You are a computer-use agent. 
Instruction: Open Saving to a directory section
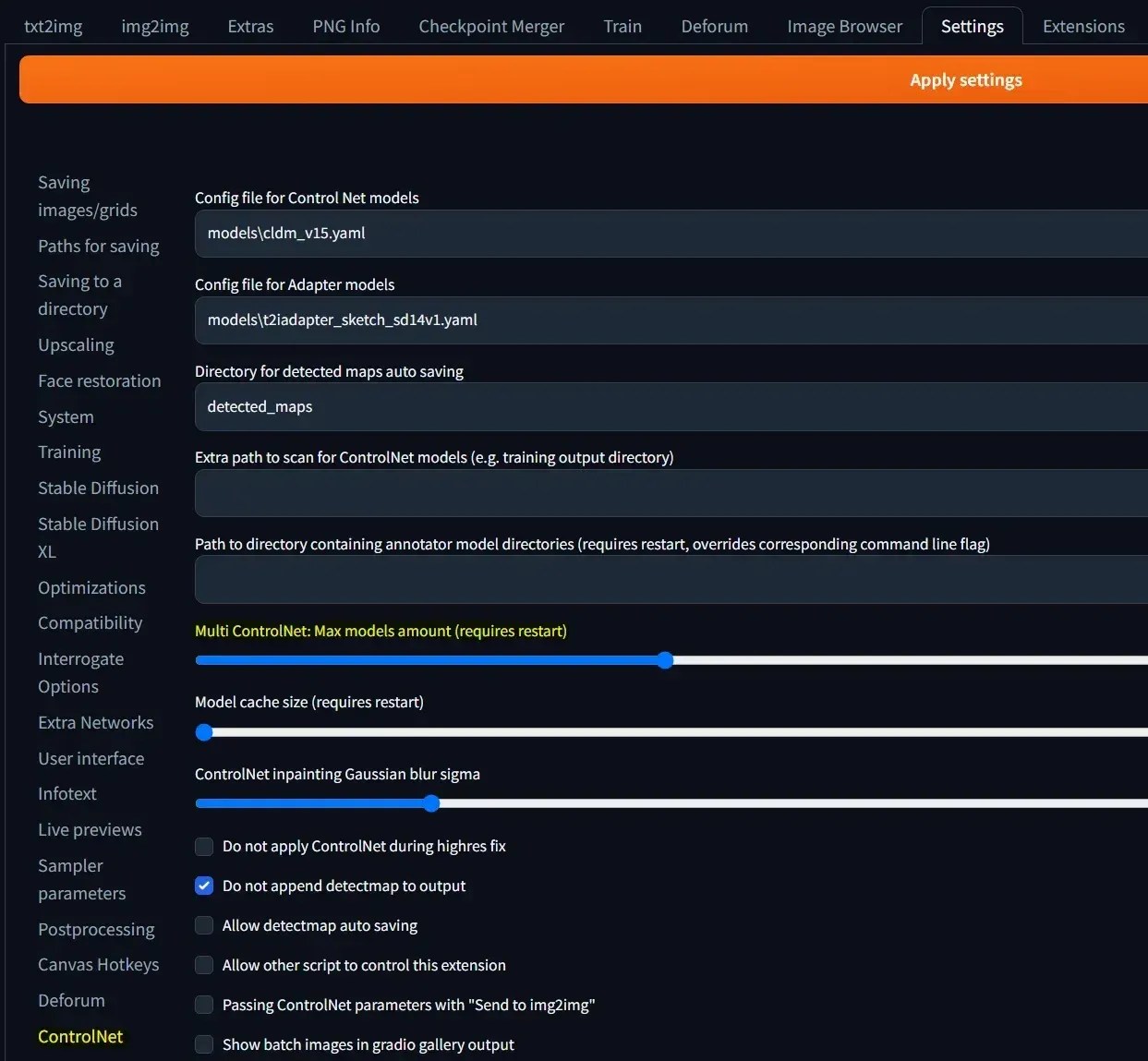click(x=79, y=295)
